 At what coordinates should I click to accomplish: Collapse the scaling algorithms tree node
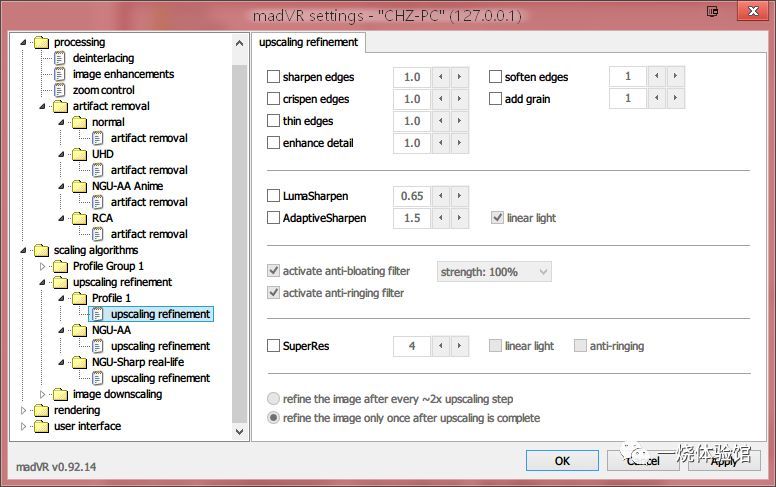pyautogui.click(x=23, y=250)
